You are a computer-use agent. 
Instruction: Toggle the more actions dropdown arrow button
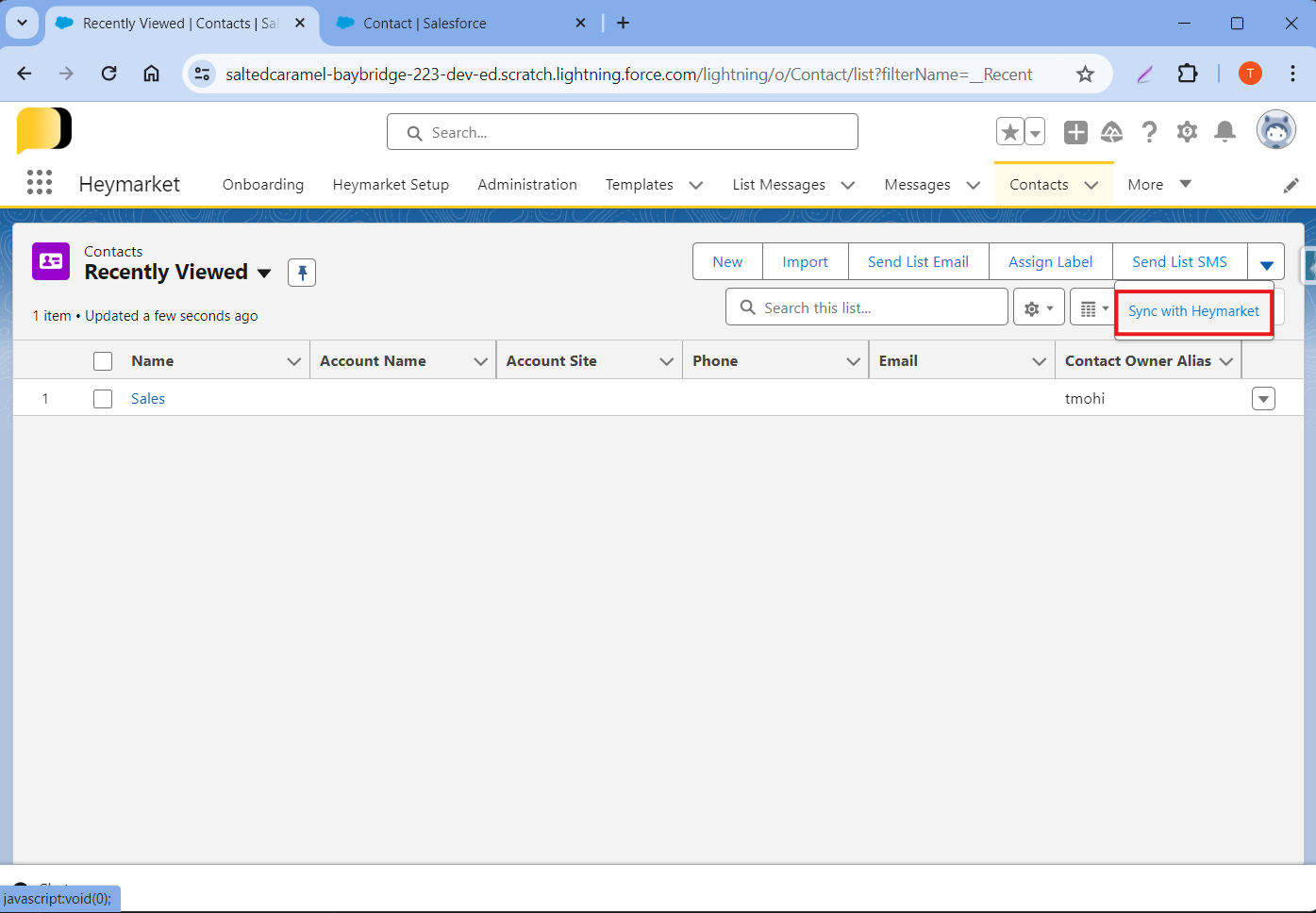pyautogui.click(x=1266, y=262)
